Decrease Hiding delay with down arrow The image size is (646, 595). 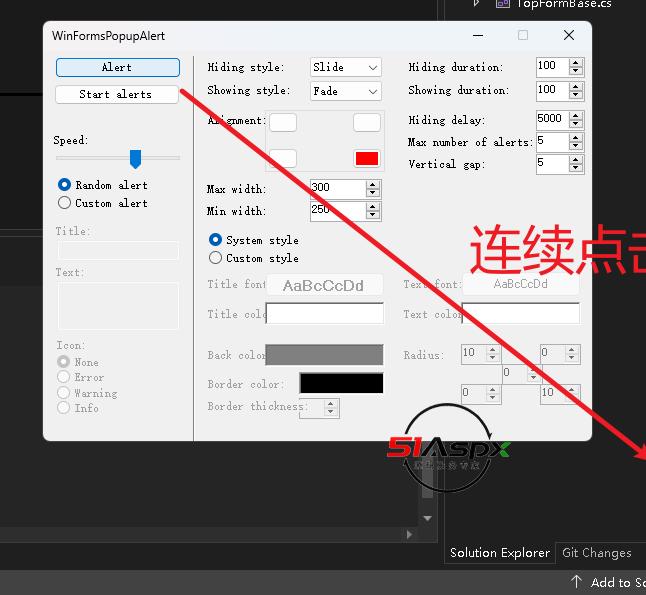(x=576, y=124)
